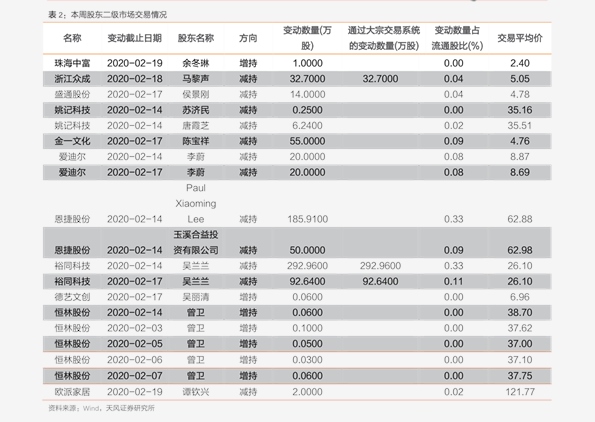
Task: Click the source note 资料来源 Wind 天风证券研究所
Action: click(x=101, y=408)
